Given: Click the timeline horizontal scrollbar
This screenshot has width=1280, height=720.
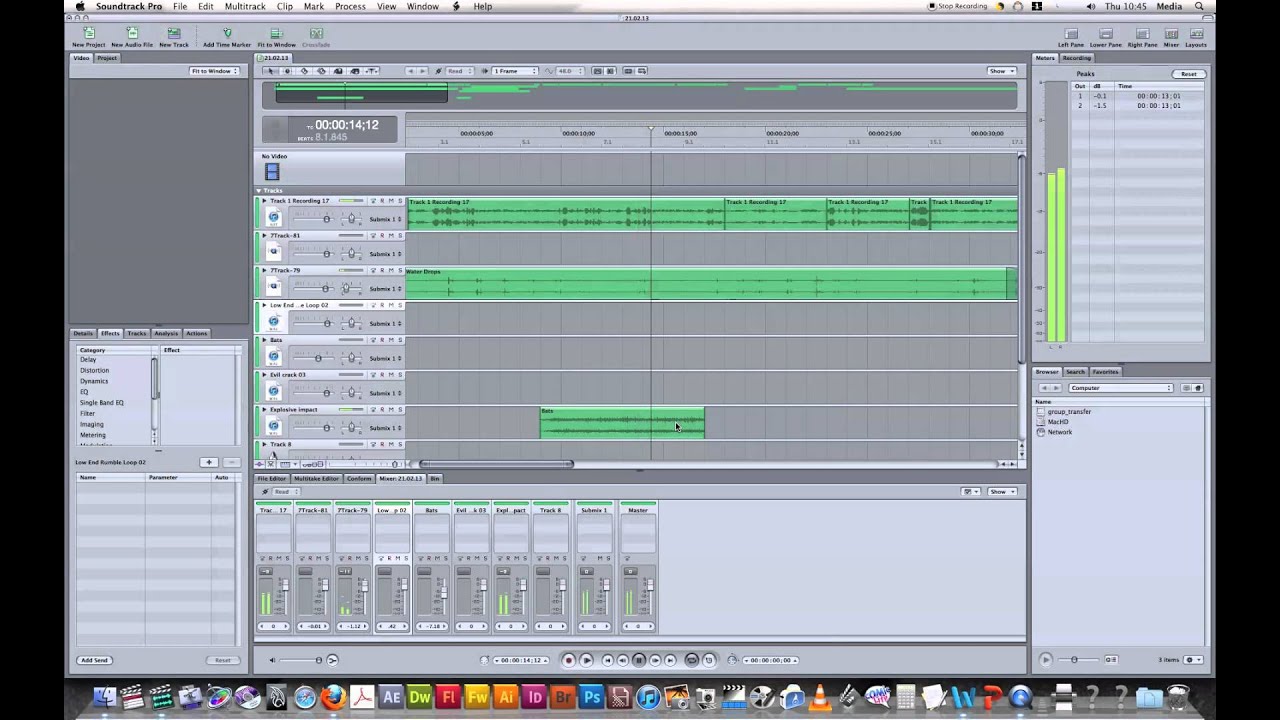Looking at the screenshot, I should 497,464.
